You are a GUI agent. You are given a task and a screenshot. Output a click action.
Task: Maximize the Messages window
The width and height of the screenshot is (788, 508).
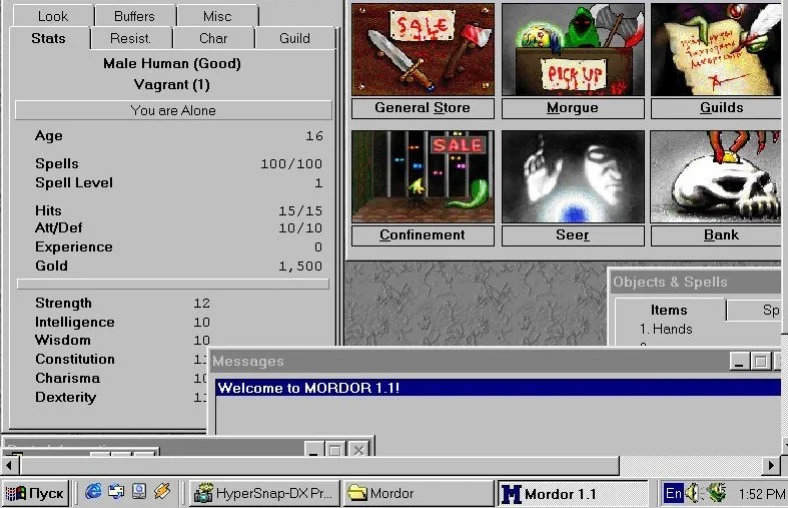[760, 361]
